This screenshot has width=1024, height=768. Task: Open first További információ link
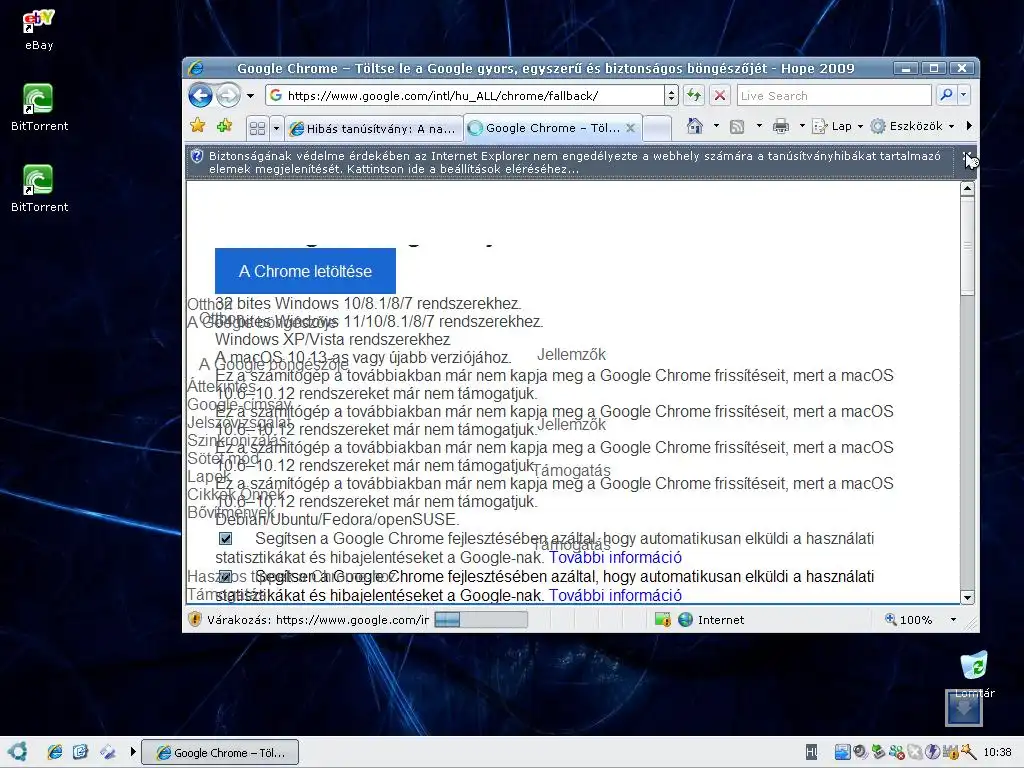pyautogui.click(x=615, y=558)
